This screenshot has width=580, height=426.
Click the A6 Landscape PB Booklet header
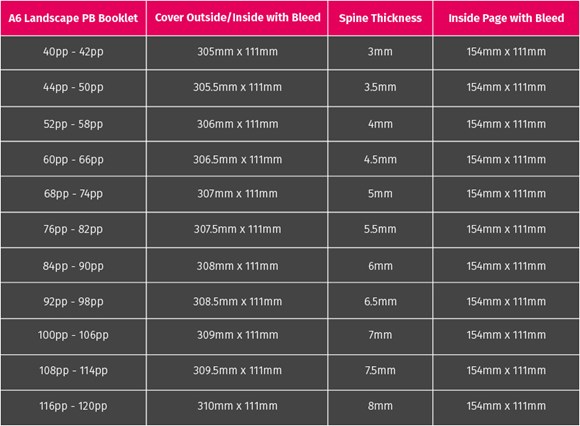73,18
